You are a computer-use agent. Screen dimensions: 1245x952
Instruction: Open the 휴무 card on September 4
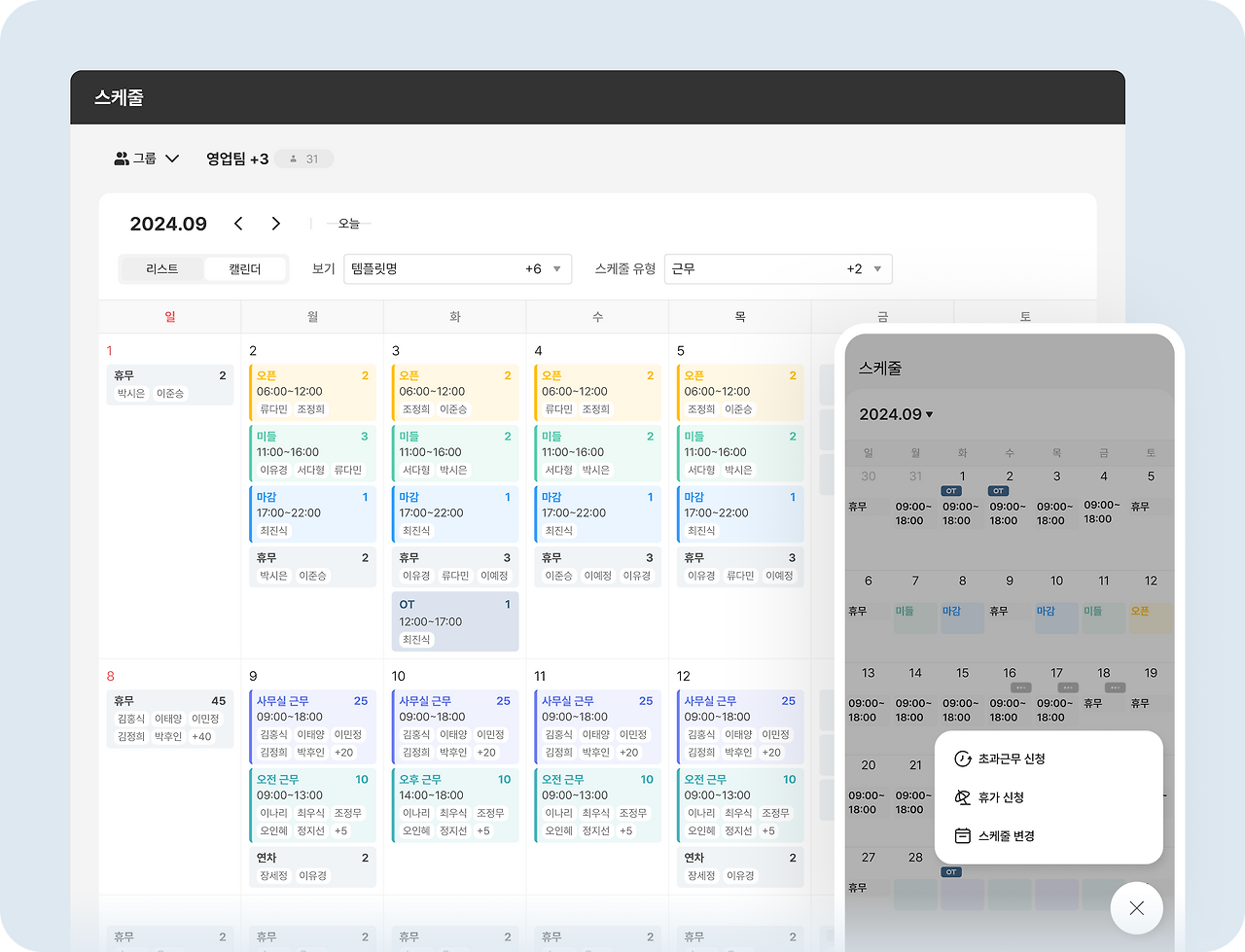point(598,567)
